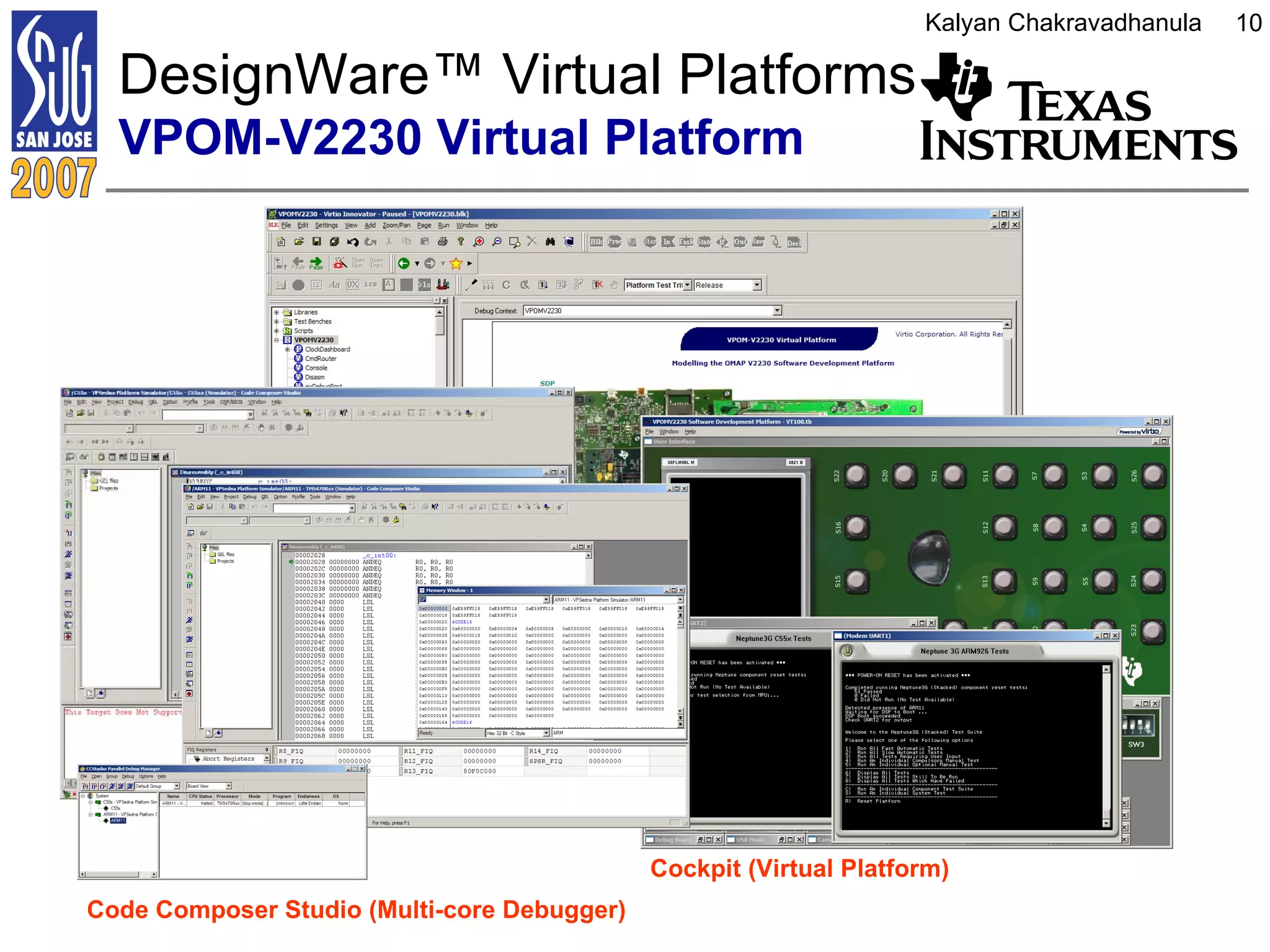The height and width of the screenshot is (952, 1270).
Task: Expand the Test Benches tree node
Action: coord(277,322)
